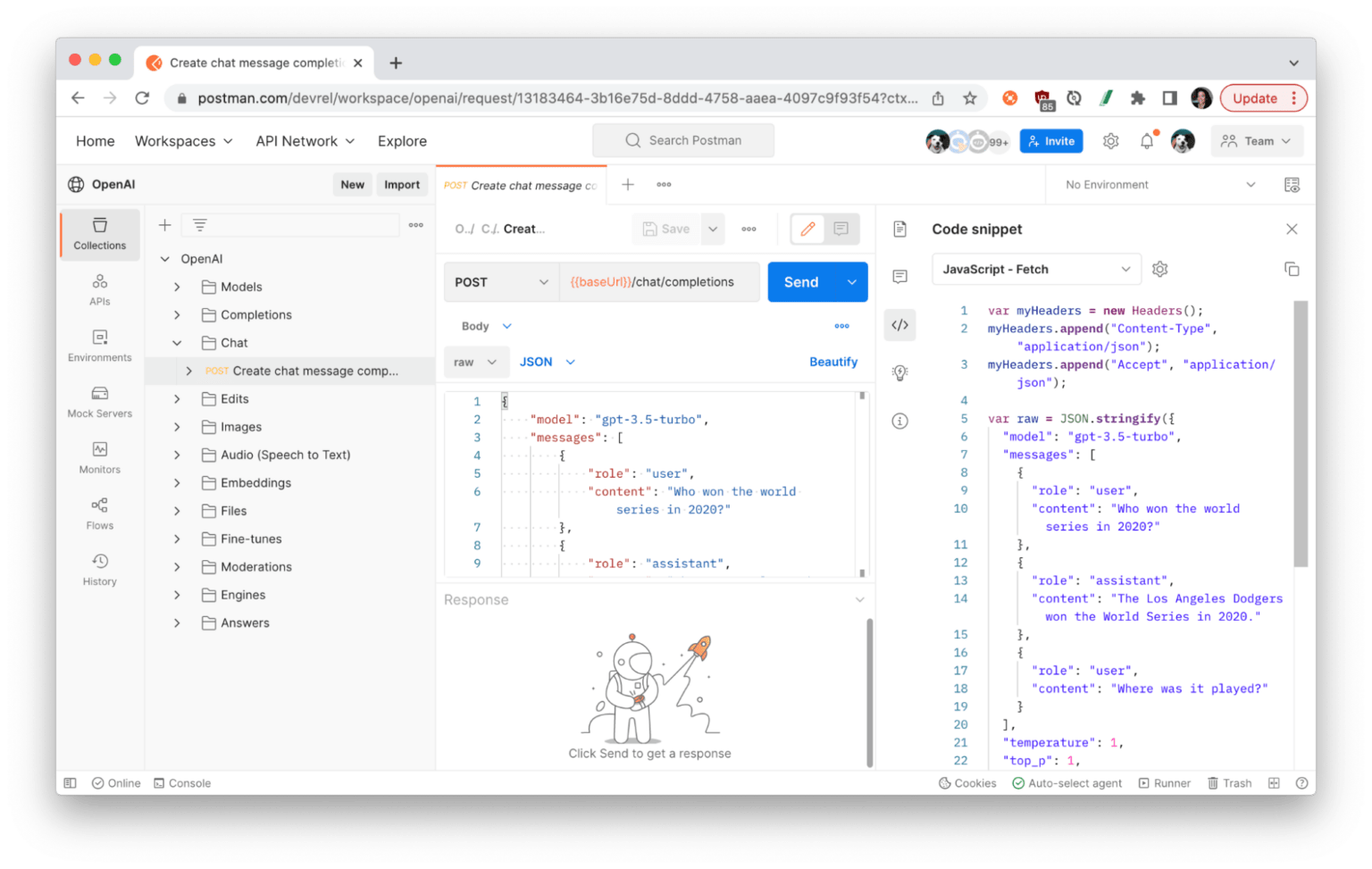Open code snippet settings gear
The image size is (1372, 869).
[x=1159, y=269]
